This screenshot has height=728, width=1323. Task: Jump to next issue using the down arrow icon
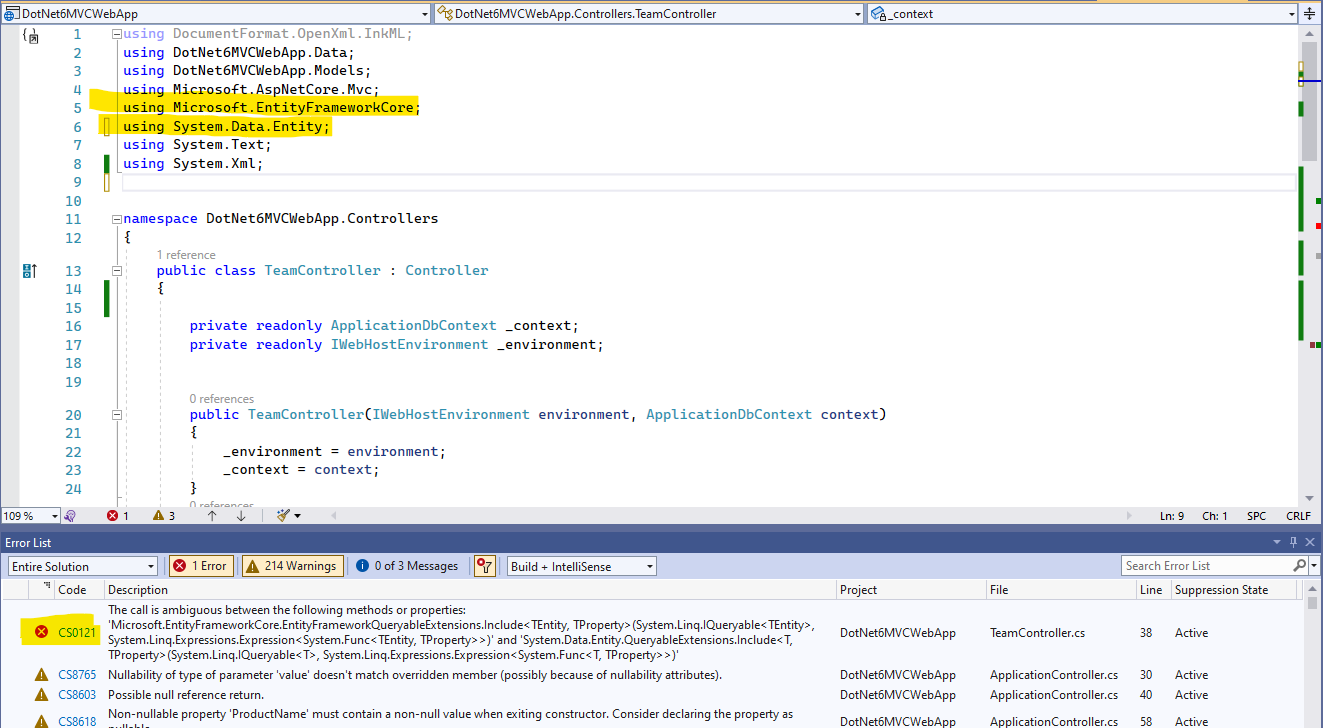pos(239,515)
